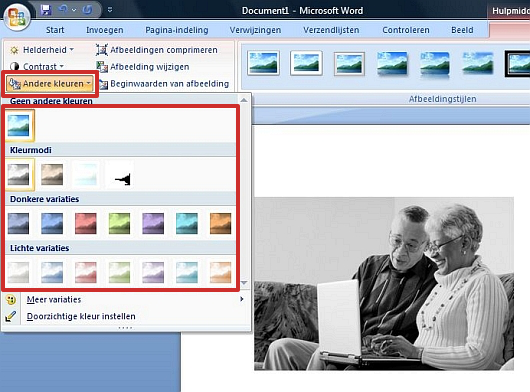This screenshot has width=530, height=392.
Task: Choose the light gray variation
Action: click(19, 272)
